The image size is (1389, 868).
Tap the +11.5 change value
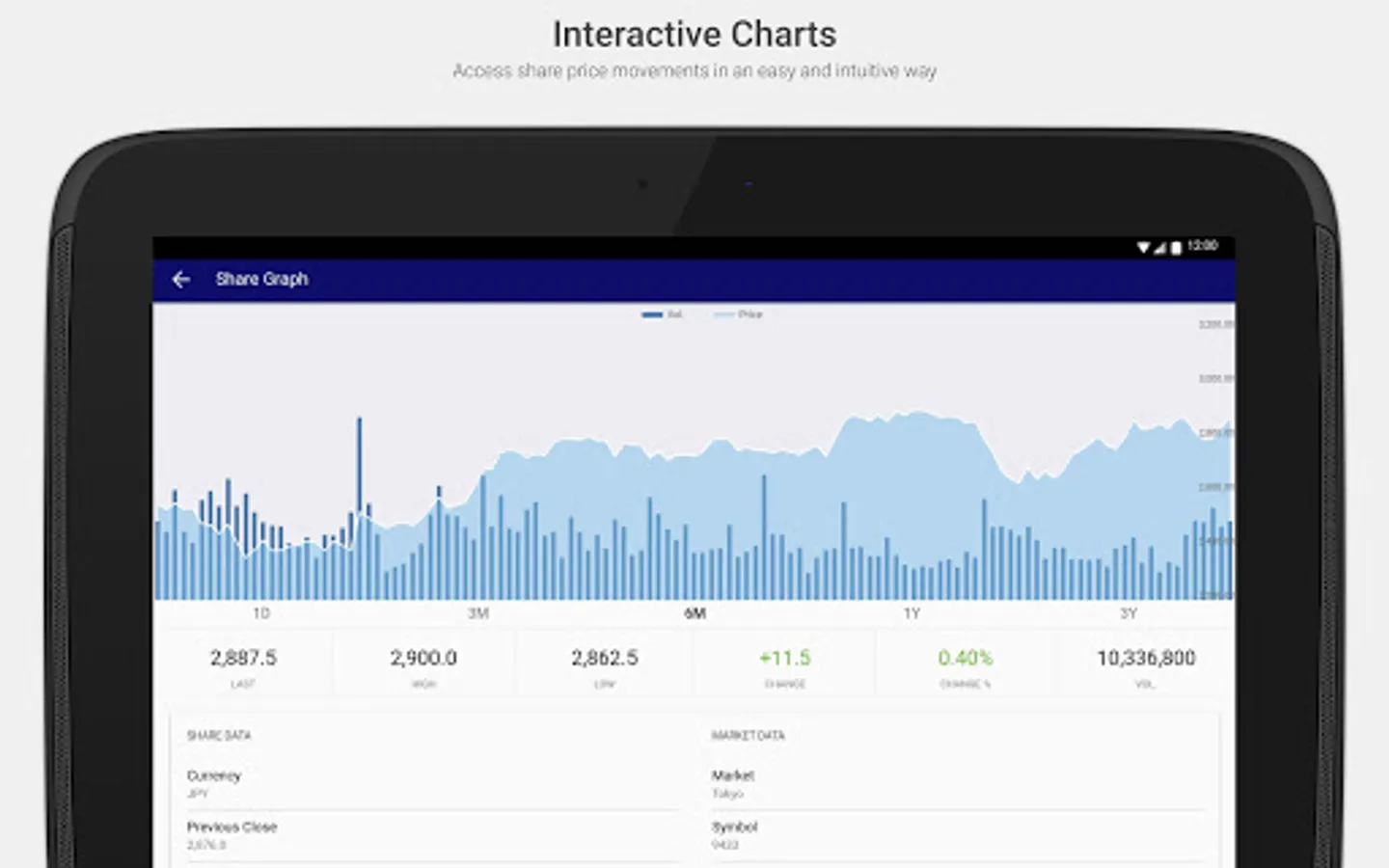(x=785, y=658)
